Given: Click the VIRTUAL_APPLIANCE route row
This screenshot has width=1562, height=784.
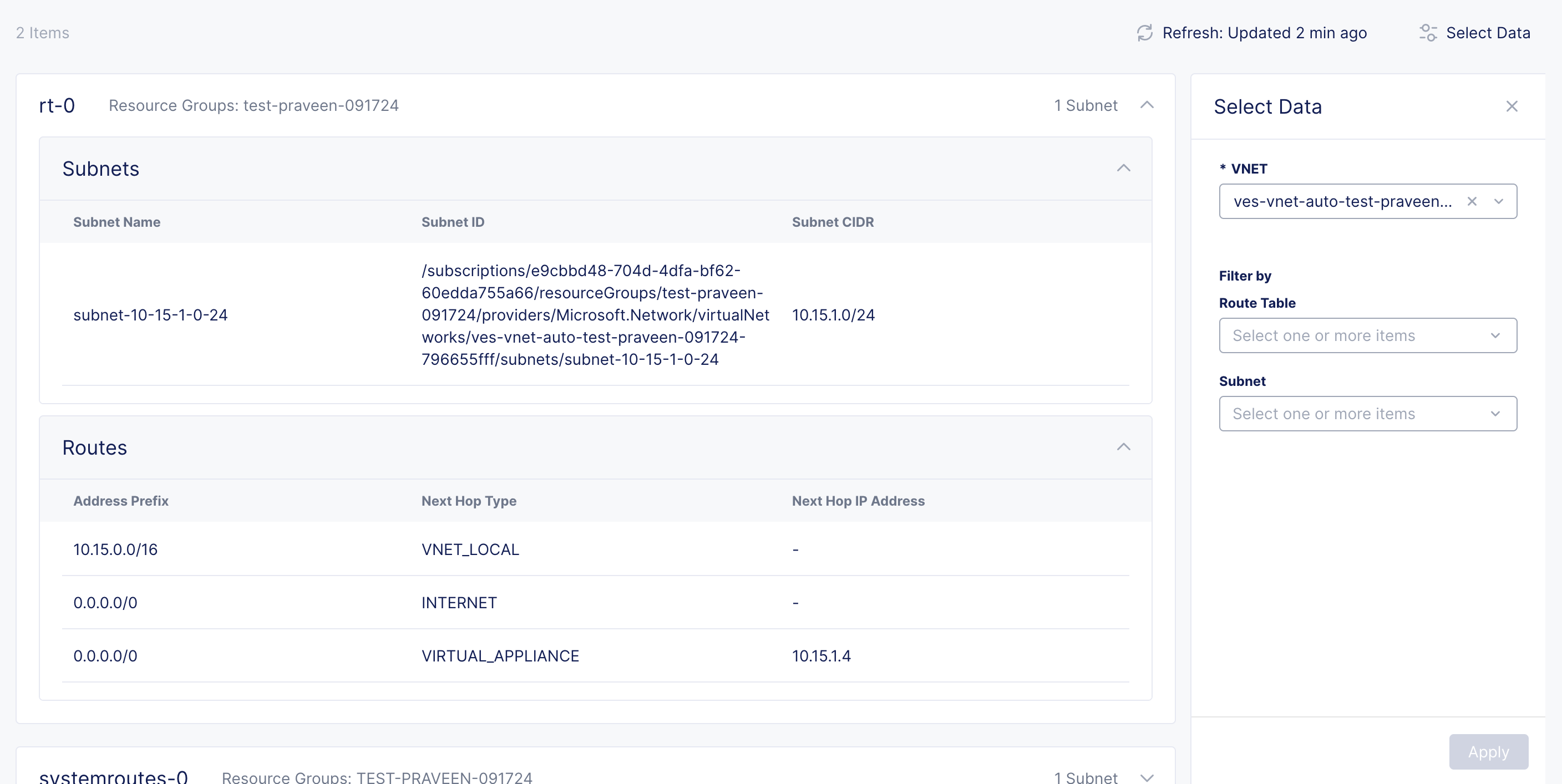Looking at the screenshot, I should tap(500, 655).
